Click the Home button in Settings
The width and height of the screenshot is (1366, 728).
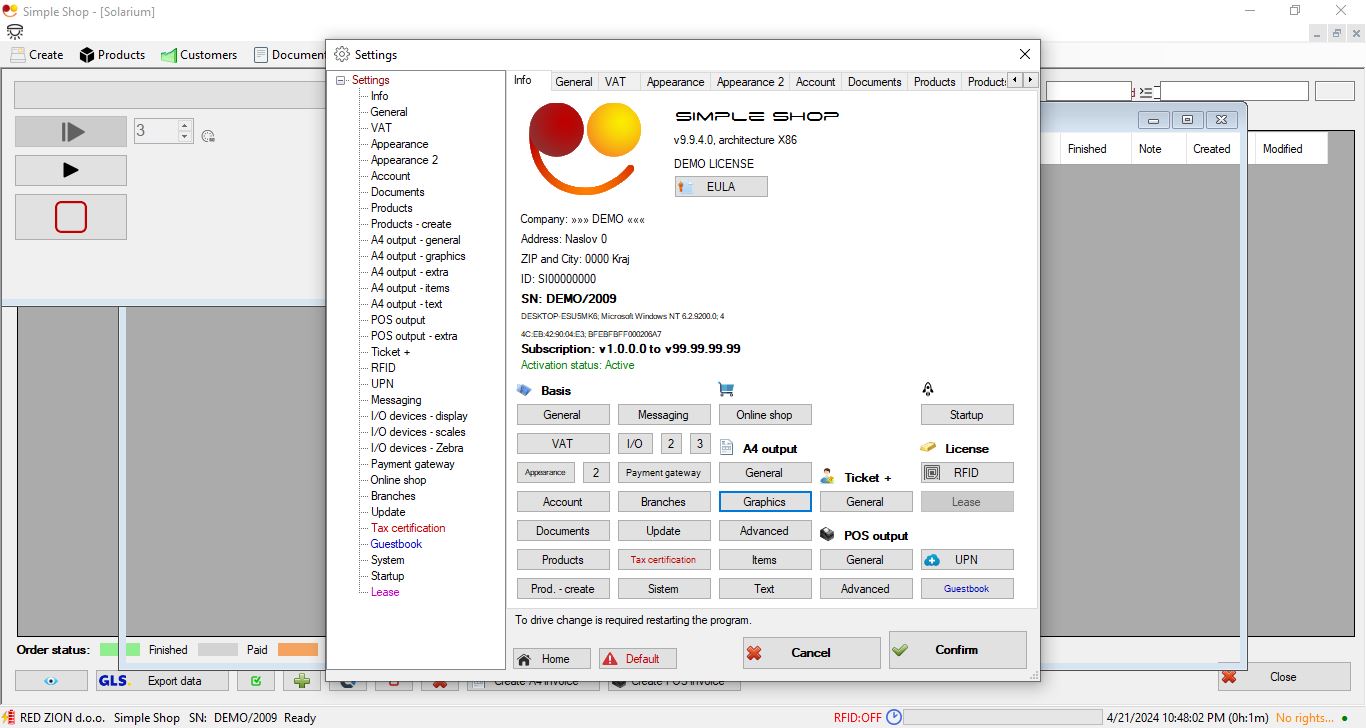pyautogui.click(x=552, y=659)
